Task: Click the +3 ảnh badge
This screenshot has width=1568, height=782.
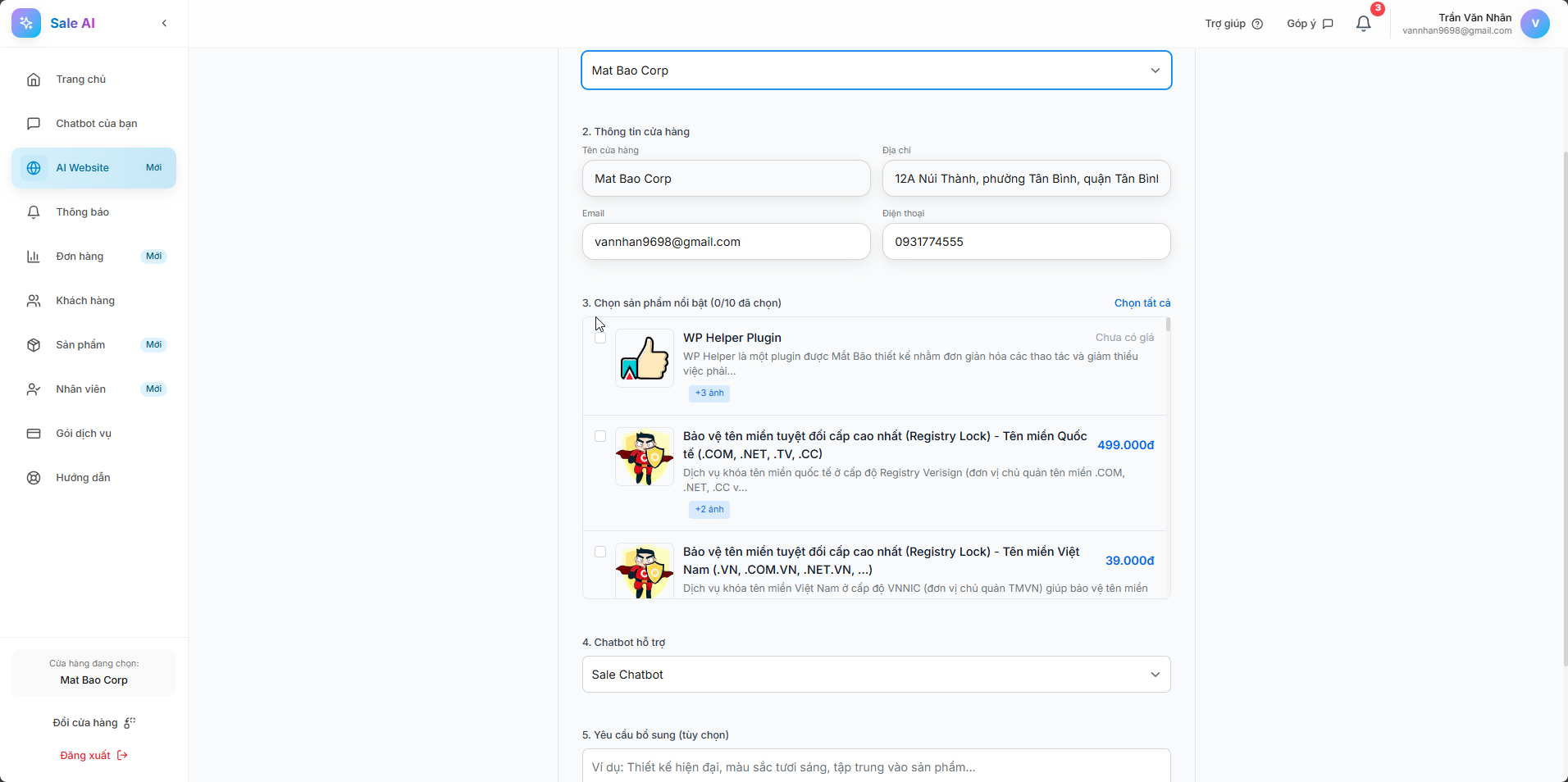Action: pyautogui.click(x=709, y=393)
